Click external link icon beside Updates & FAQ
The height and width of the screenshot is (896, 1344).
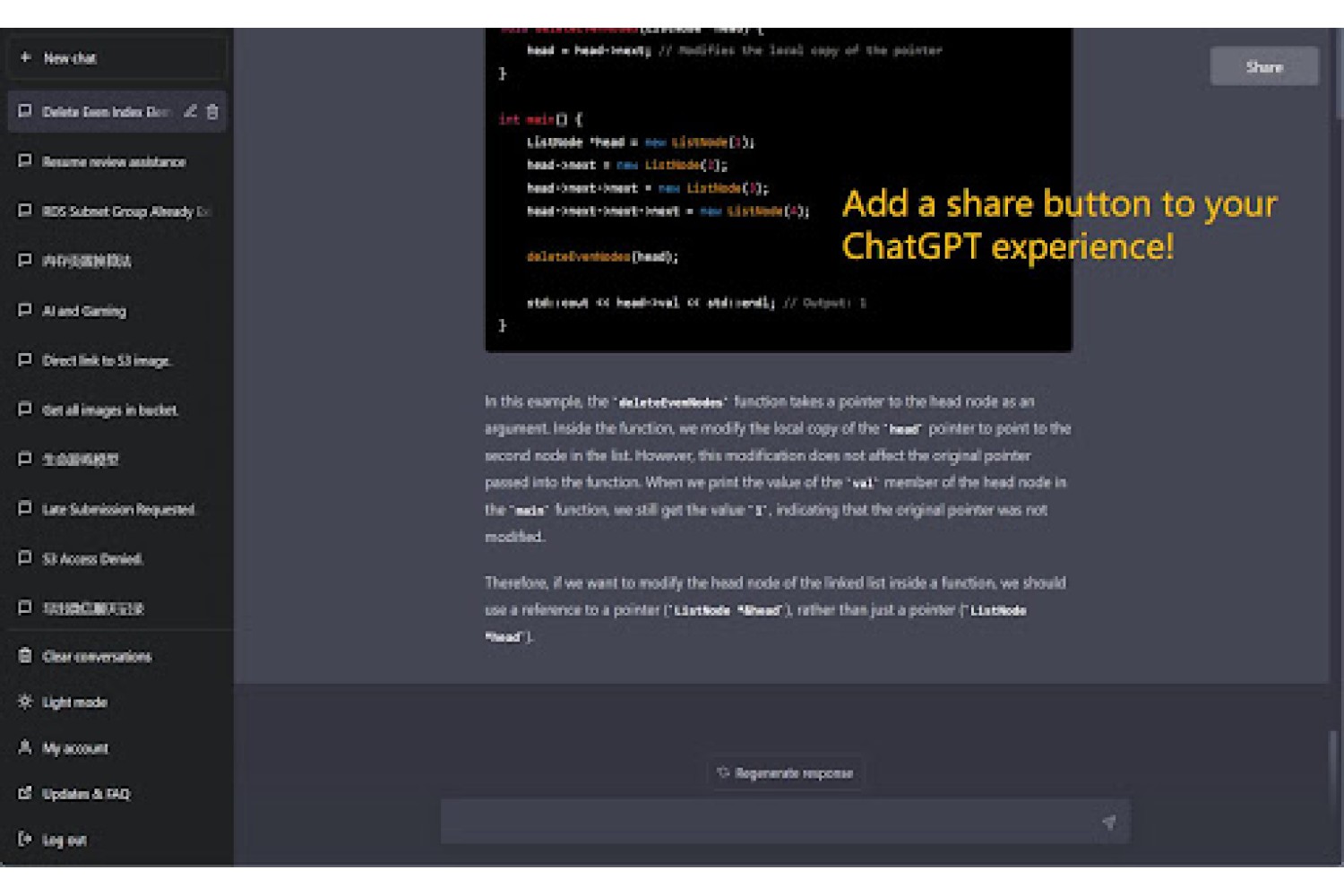pyautogui.click(x=25, y=793)
